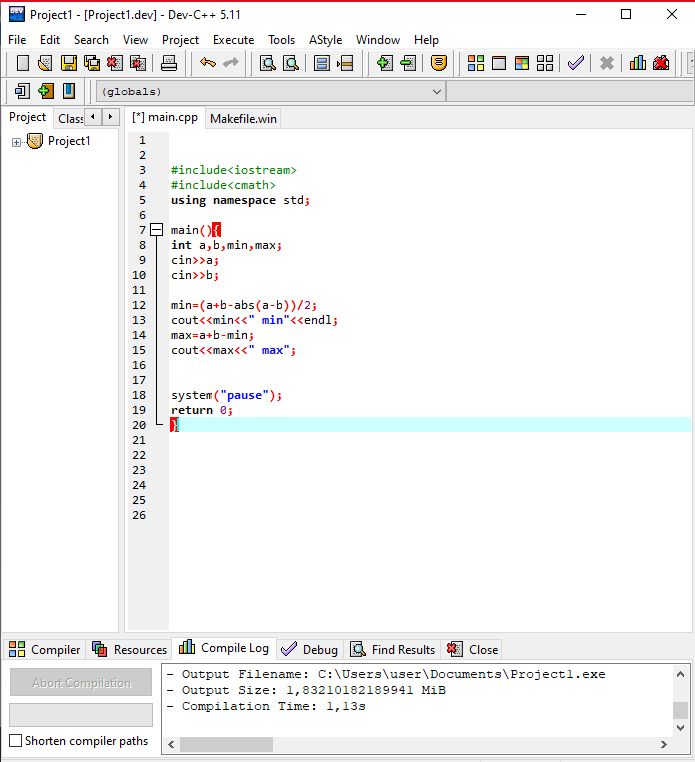The width and height of the screenshot is (695, 762).
Task: Print the file with printer icon
Action: coord(169,63)
